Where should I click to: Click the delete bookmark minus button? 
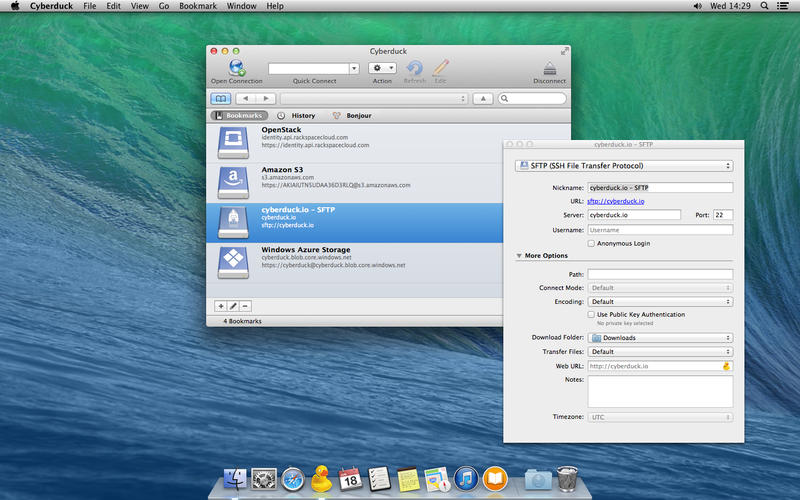[245, 305]
